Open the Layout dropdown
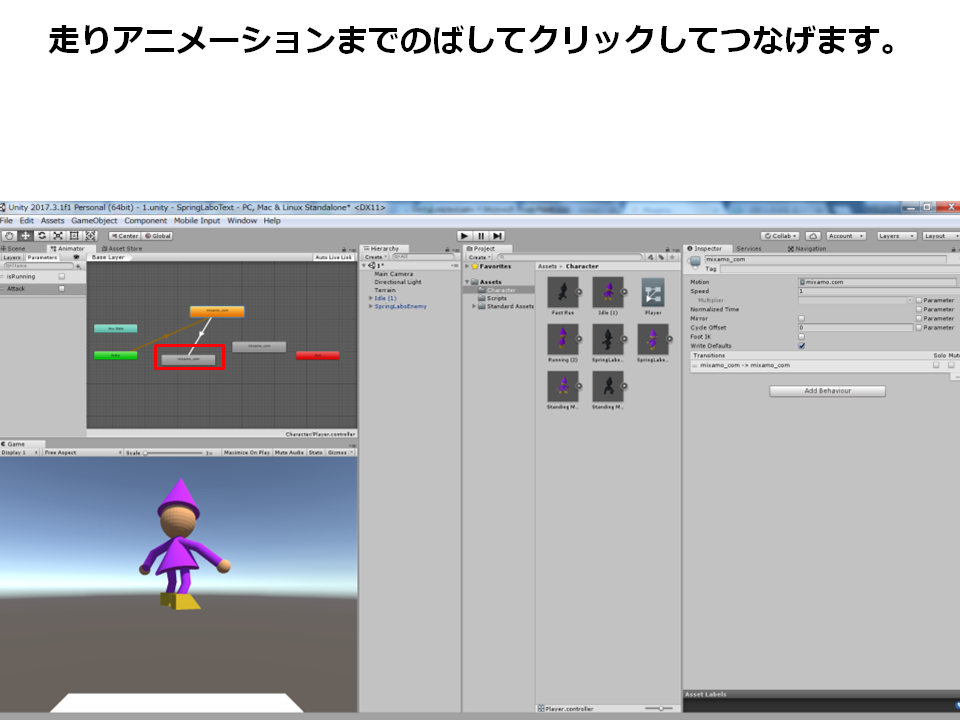Viewport: 960px width, 720px height. tap(941, 236)
